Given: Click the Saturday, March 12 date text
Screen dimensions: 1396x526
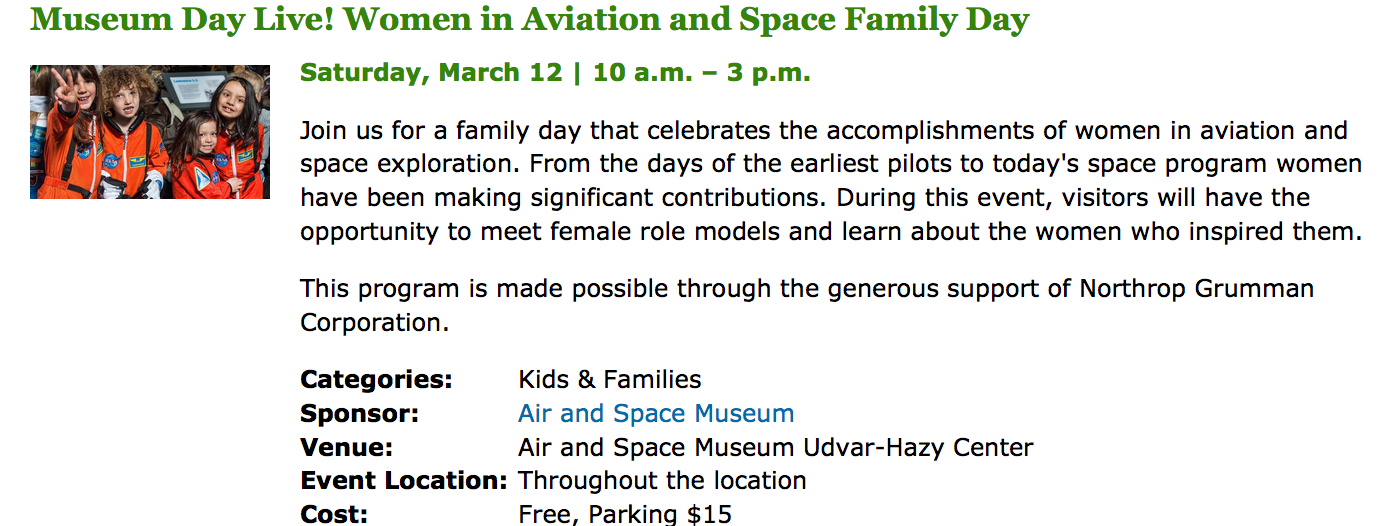Looking at the screenshot, I should pos(431,73).
